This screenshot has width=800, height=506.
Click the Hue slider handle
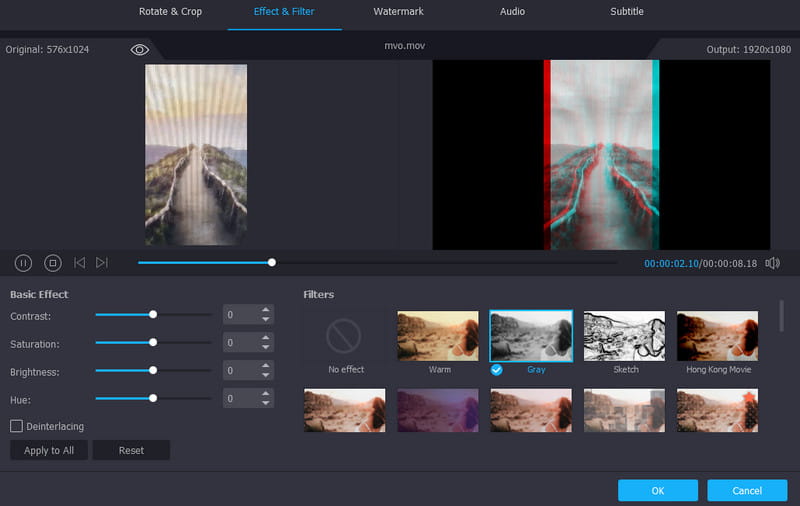[153, 398]
